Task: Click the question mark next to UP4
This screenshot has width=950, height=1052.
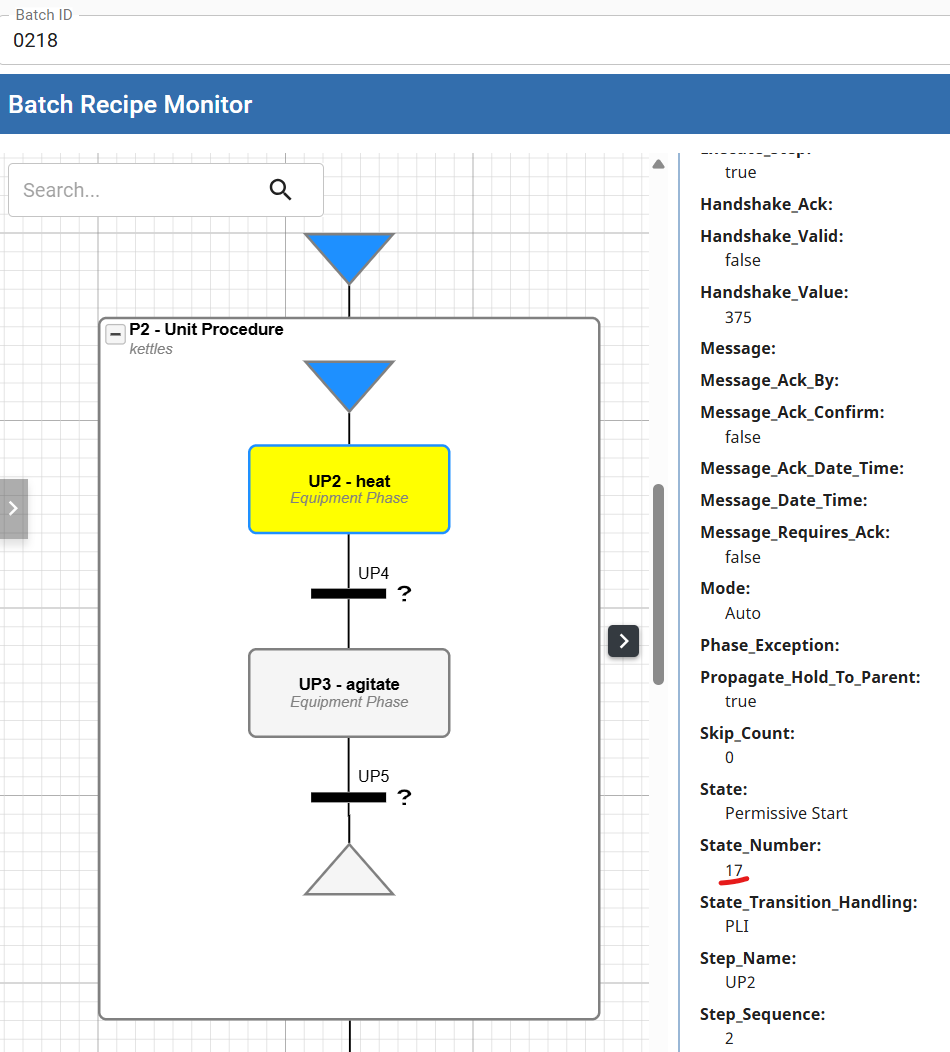Action: click(x=404, y=594)
